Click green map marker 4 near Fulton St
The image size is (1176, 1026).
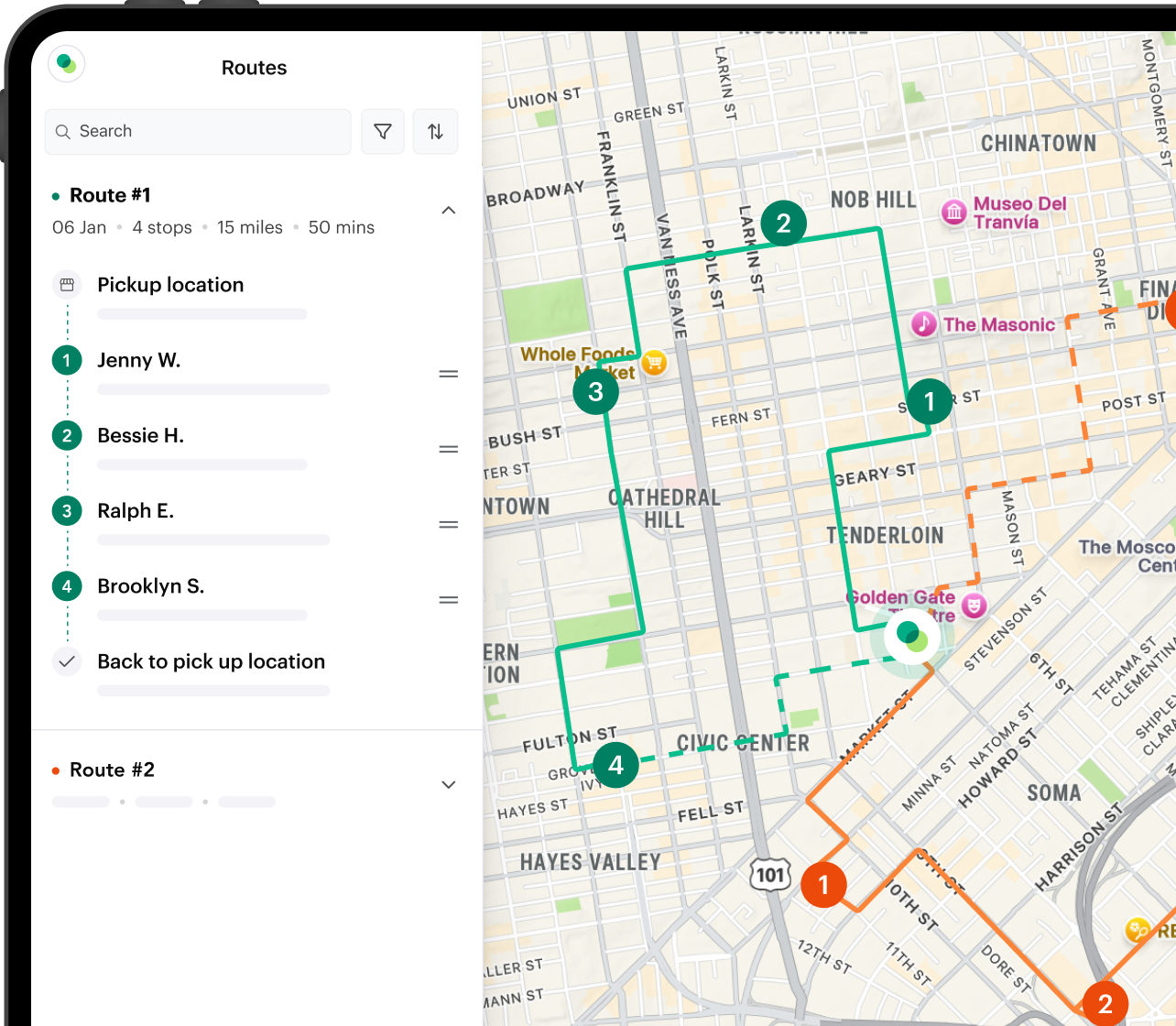pos(615,765)
